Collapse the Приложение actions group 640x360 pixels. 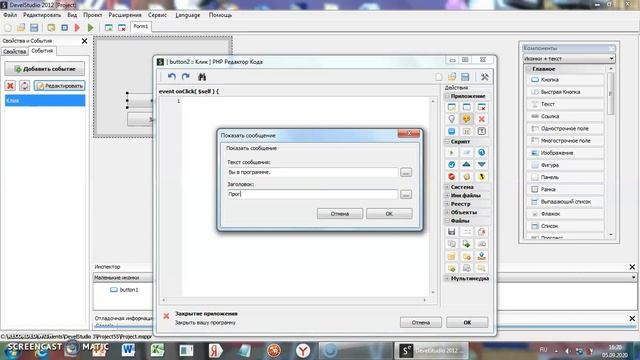(x=447, y=96)
